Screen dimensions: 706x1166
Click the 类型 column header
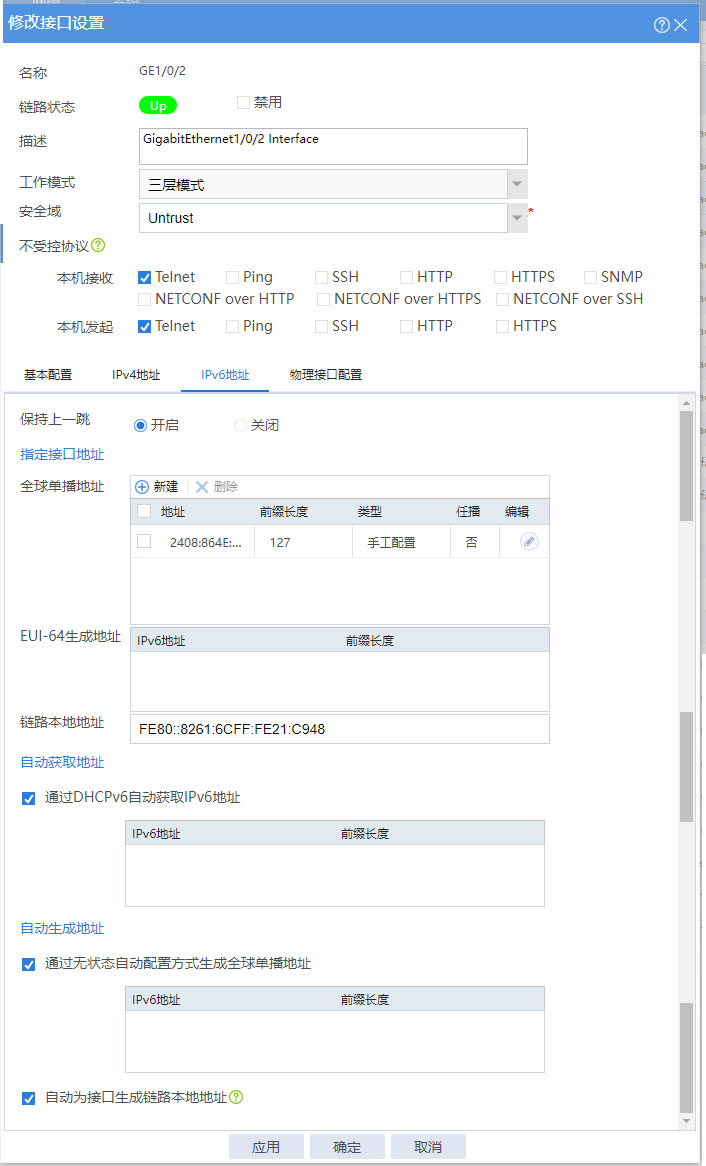370,512
